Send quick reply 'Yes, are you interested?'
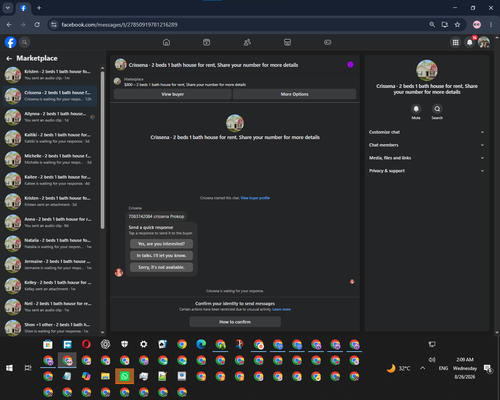 (x=161, y=244)
